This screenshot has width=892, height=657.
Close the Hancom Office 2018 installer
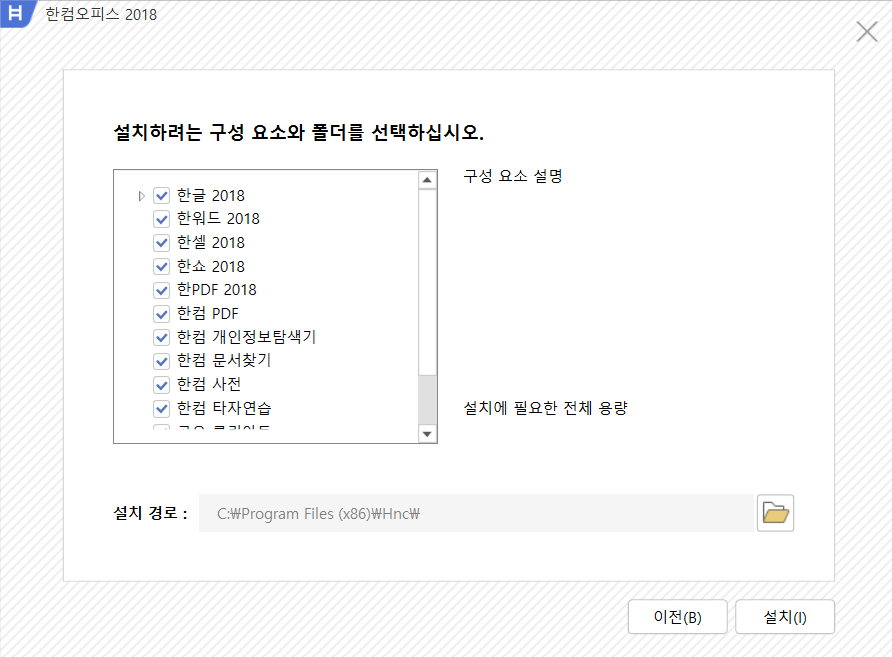click(x=866, y=32)
